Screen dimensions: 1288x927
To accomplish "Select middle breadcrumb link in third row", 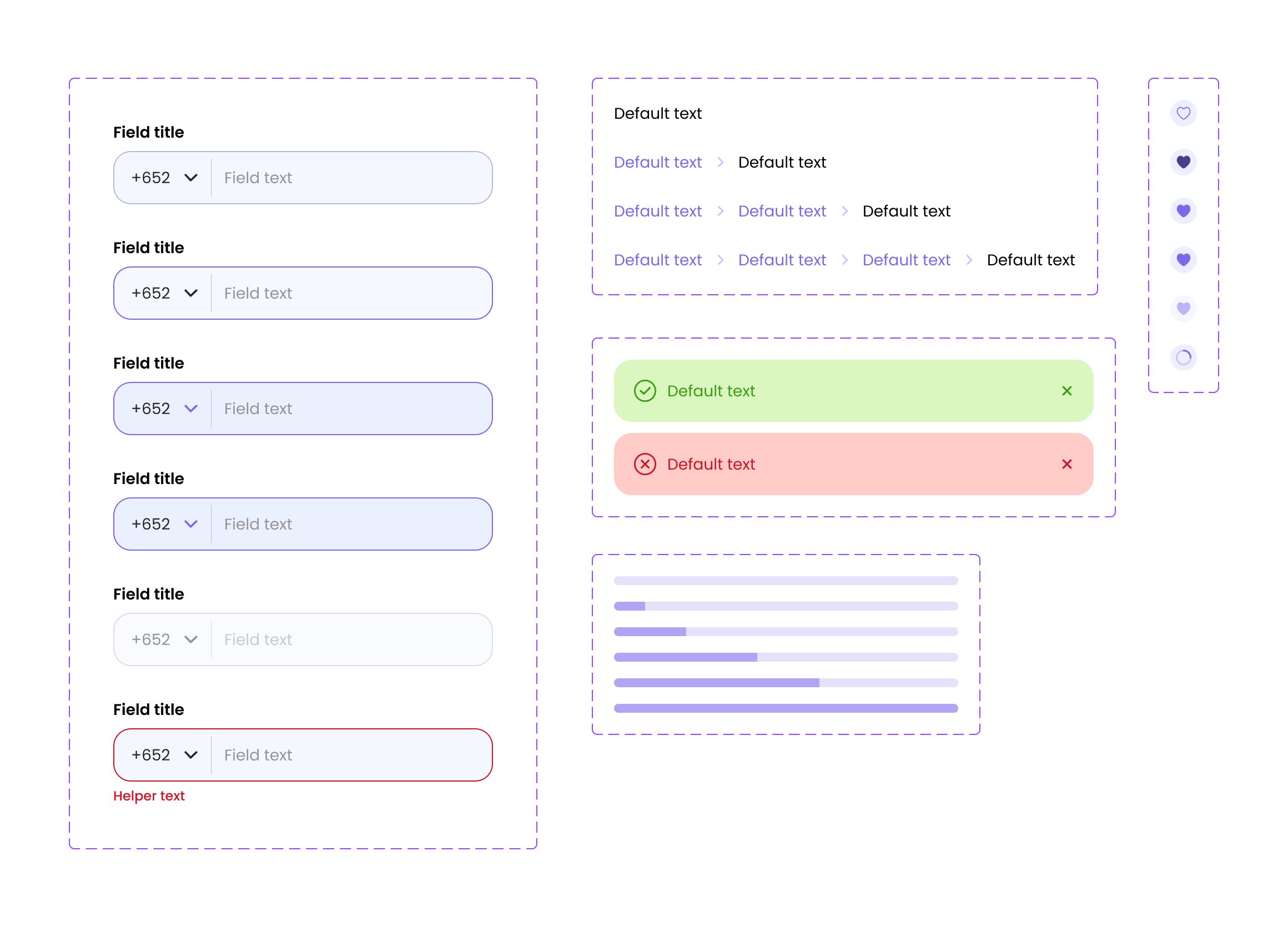I will pyautogui.click(x=782, y=211).
